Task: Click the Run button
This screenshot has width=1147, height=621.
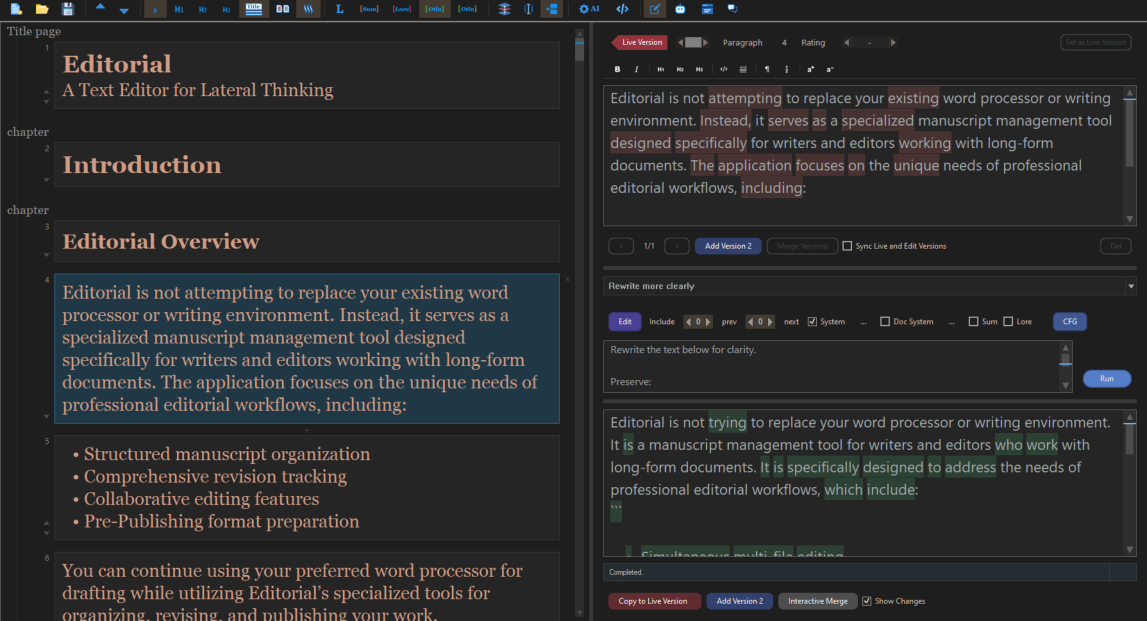Action: tap(1106, 379)
